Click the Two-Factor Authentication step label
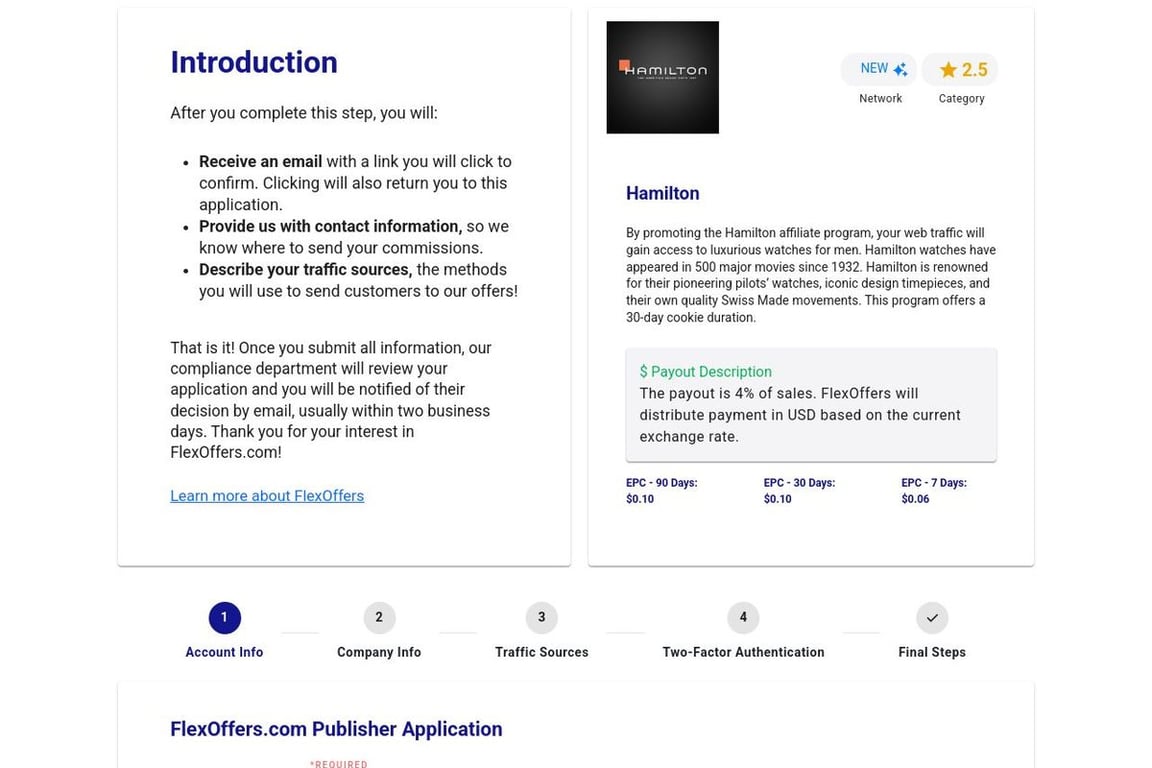The image size is (1152, 768). (x=743, y=652)
